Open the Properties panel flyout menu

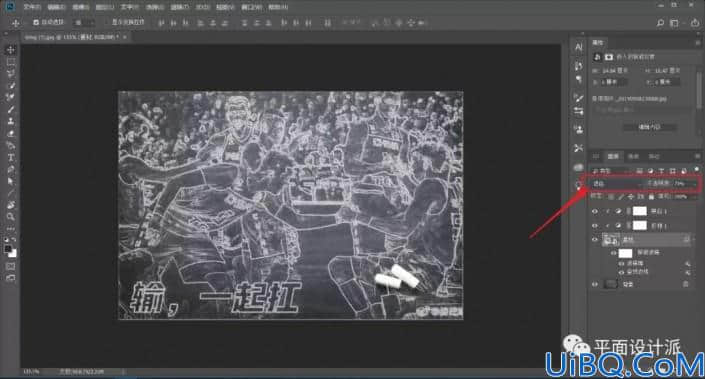(x=697, y=43)
